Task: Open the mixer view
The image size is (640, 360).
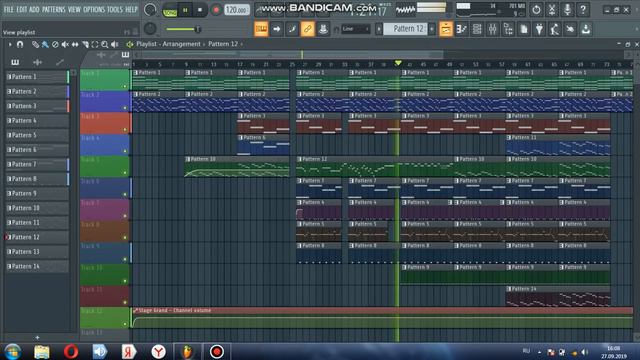Action: tap(492, 29)
